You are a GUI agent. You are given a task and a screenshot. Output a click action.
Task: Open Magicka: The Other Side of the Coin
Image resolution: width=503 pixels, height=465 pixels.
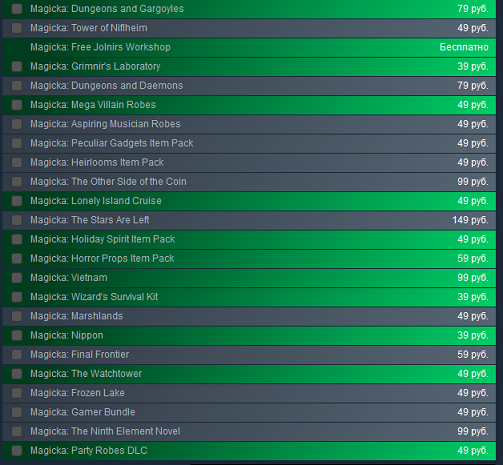tap(108, 182)
